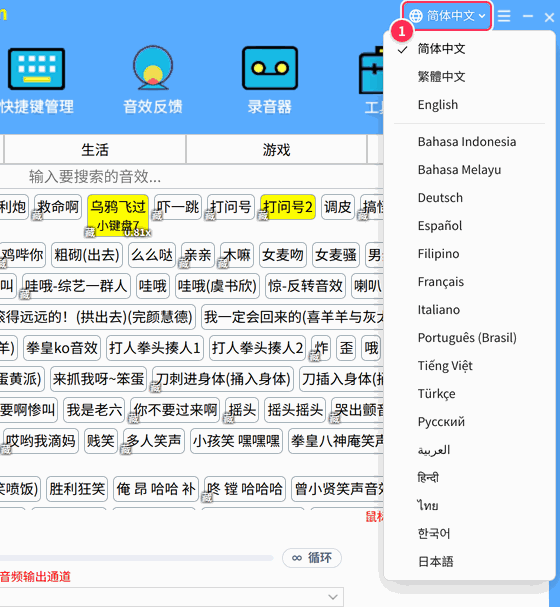Select 简体中文 from the language list
The height and width of the screenshot is (607, 560).
point(441,49)
